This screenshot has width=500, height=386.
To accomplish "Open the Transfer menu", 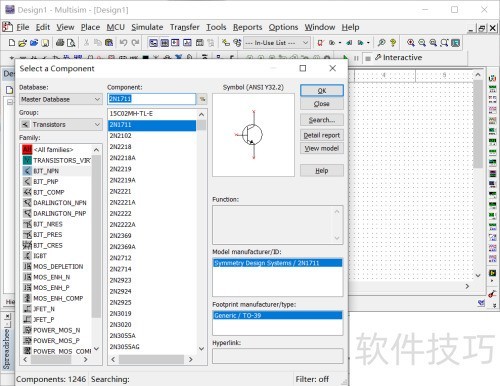I will (x=185, y=27).
